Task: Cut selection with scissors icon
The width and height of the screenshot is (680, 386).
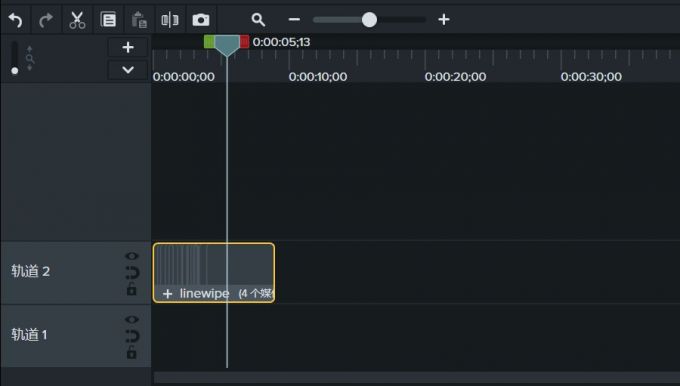Action: 77,20
